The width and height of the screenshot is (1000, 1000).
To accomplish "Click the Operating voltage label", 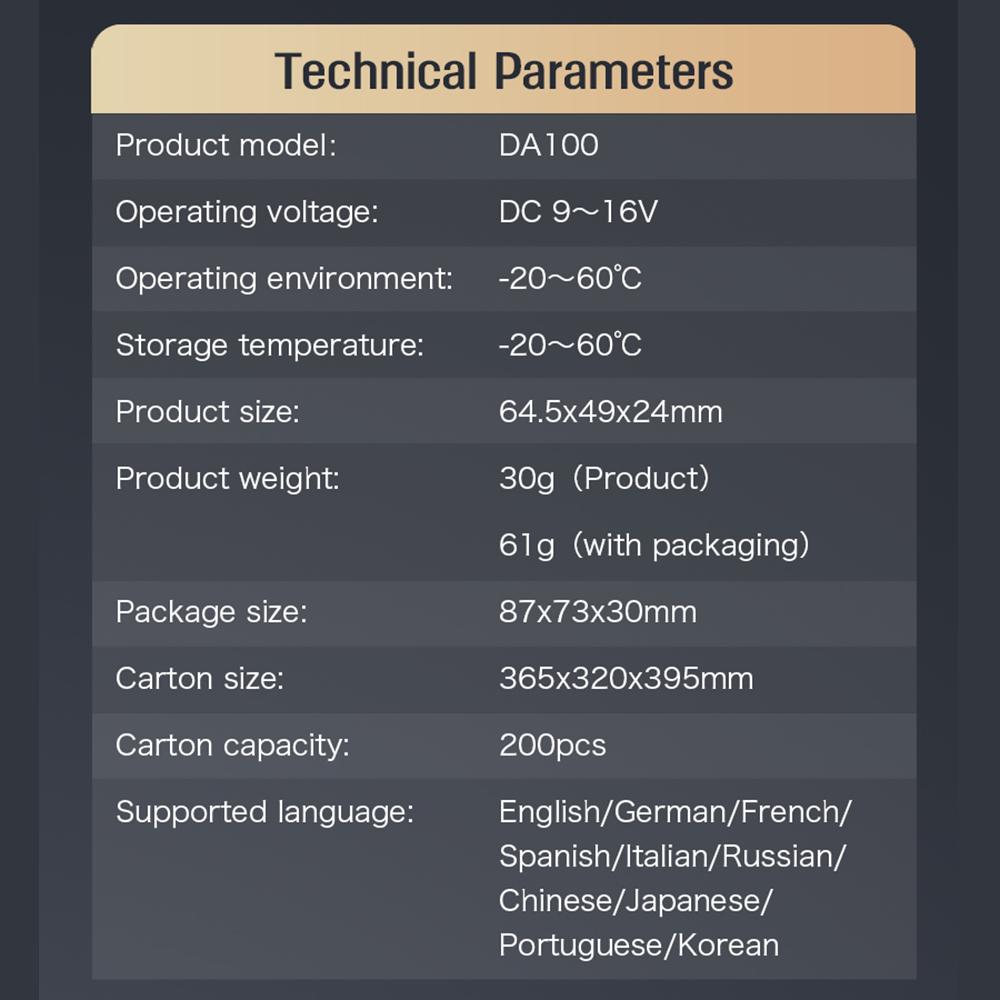I will [x=247, y=212].
